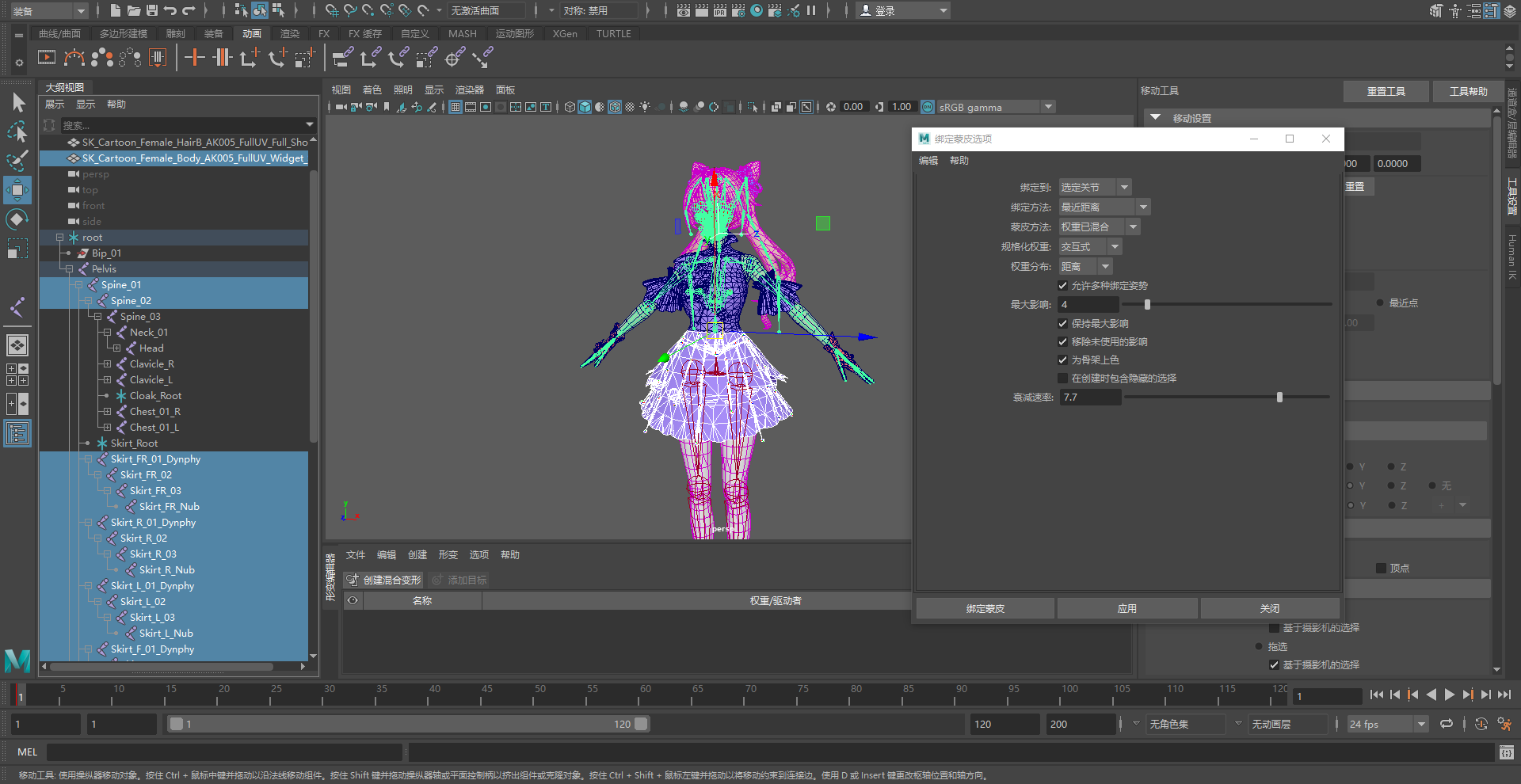Select the Paint Selection tool in toolbox
Viewport: 1521px width, 784px height.
click(x=17, y=161)
